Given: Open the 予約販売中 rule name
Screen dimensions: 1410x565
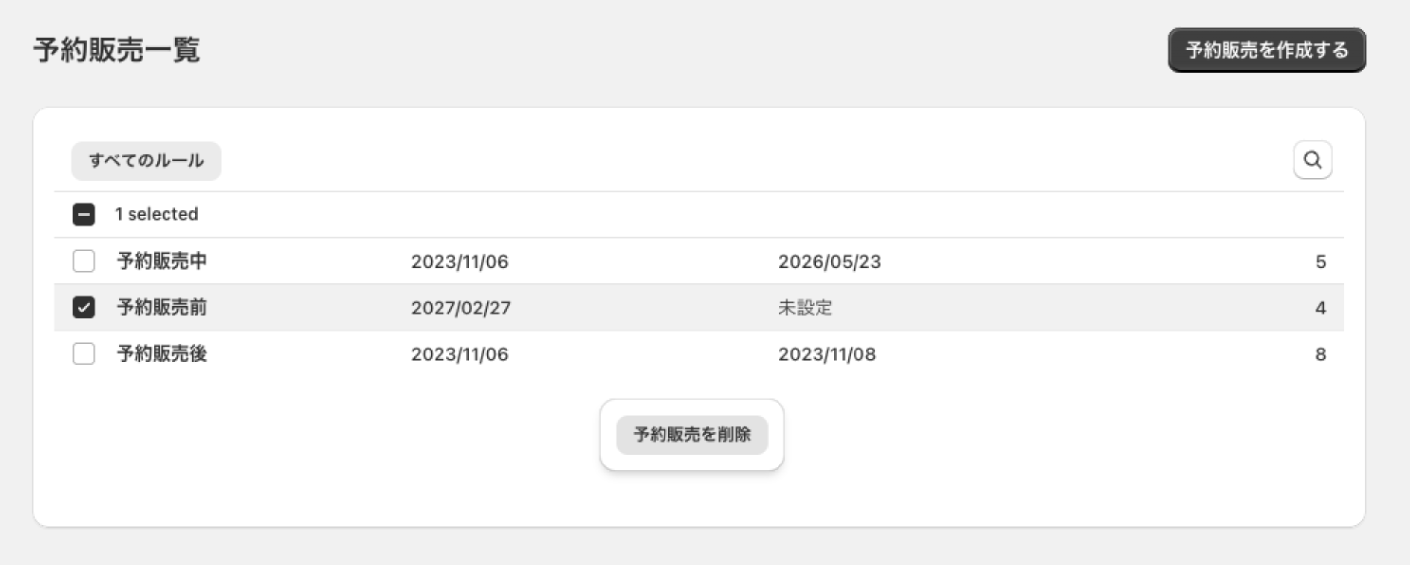Looking at the screenshot, I should coord(162,262).
